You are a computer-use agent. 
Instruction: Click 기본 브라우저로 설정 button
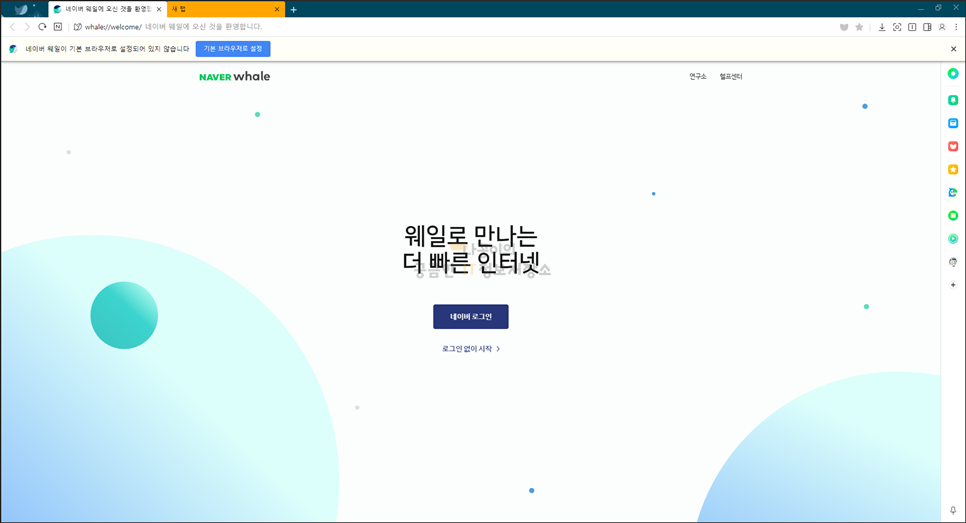coord(233,49)
